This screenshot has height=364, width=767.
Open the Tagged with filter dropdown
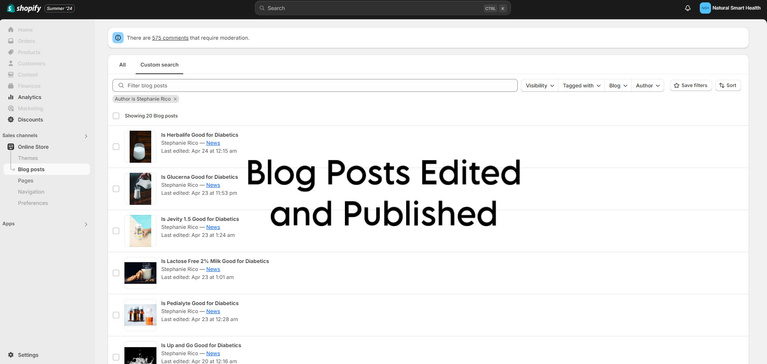tap(582, 86)
